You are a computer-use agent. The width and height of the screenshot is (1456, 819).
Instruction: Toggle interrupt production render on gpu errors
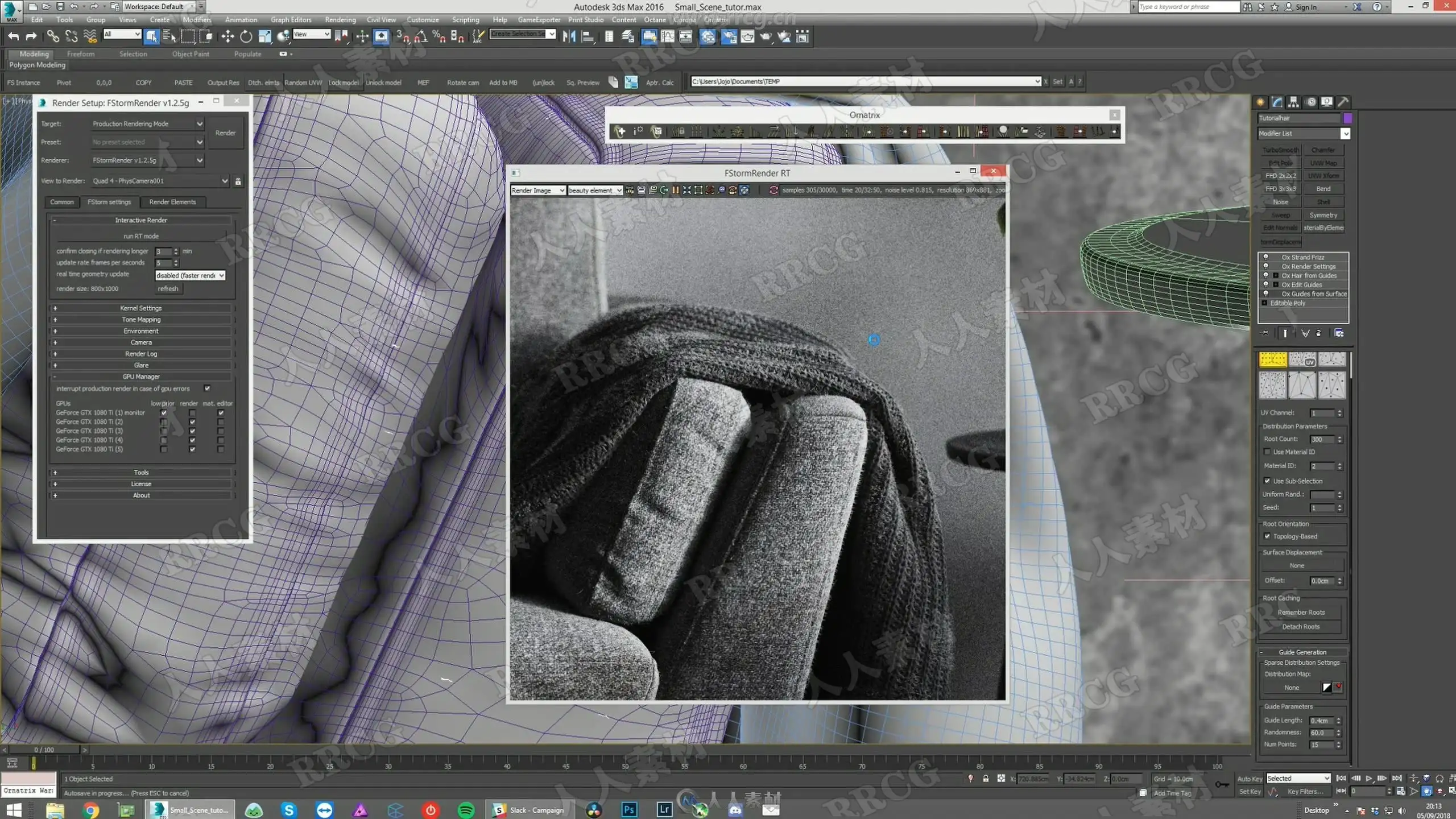[x=208, y=388]
